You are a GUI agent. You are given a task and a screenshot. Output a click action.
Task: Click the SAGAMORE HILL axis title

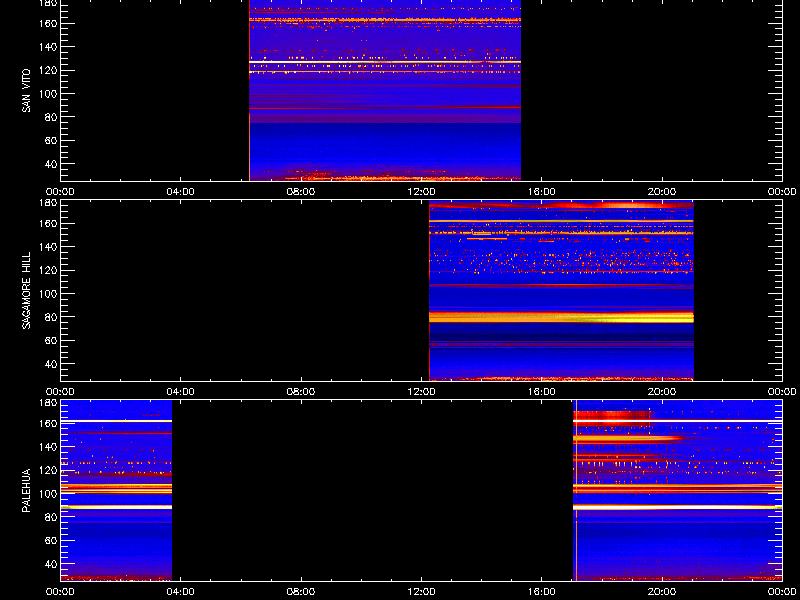click(26, 290)
